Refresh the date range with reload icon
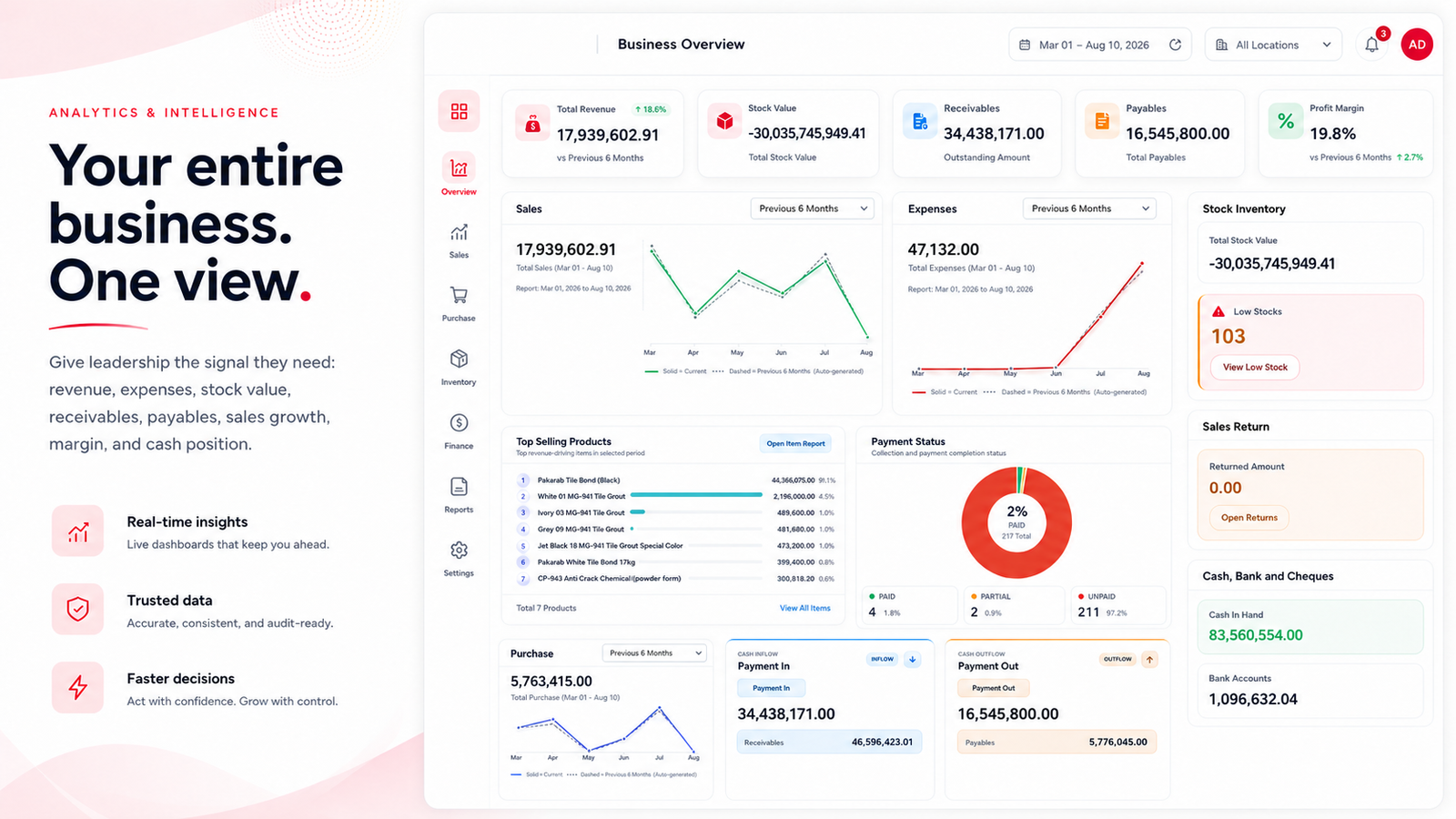The width and height of the screenshot is (1456, 819). [1175, 45]
